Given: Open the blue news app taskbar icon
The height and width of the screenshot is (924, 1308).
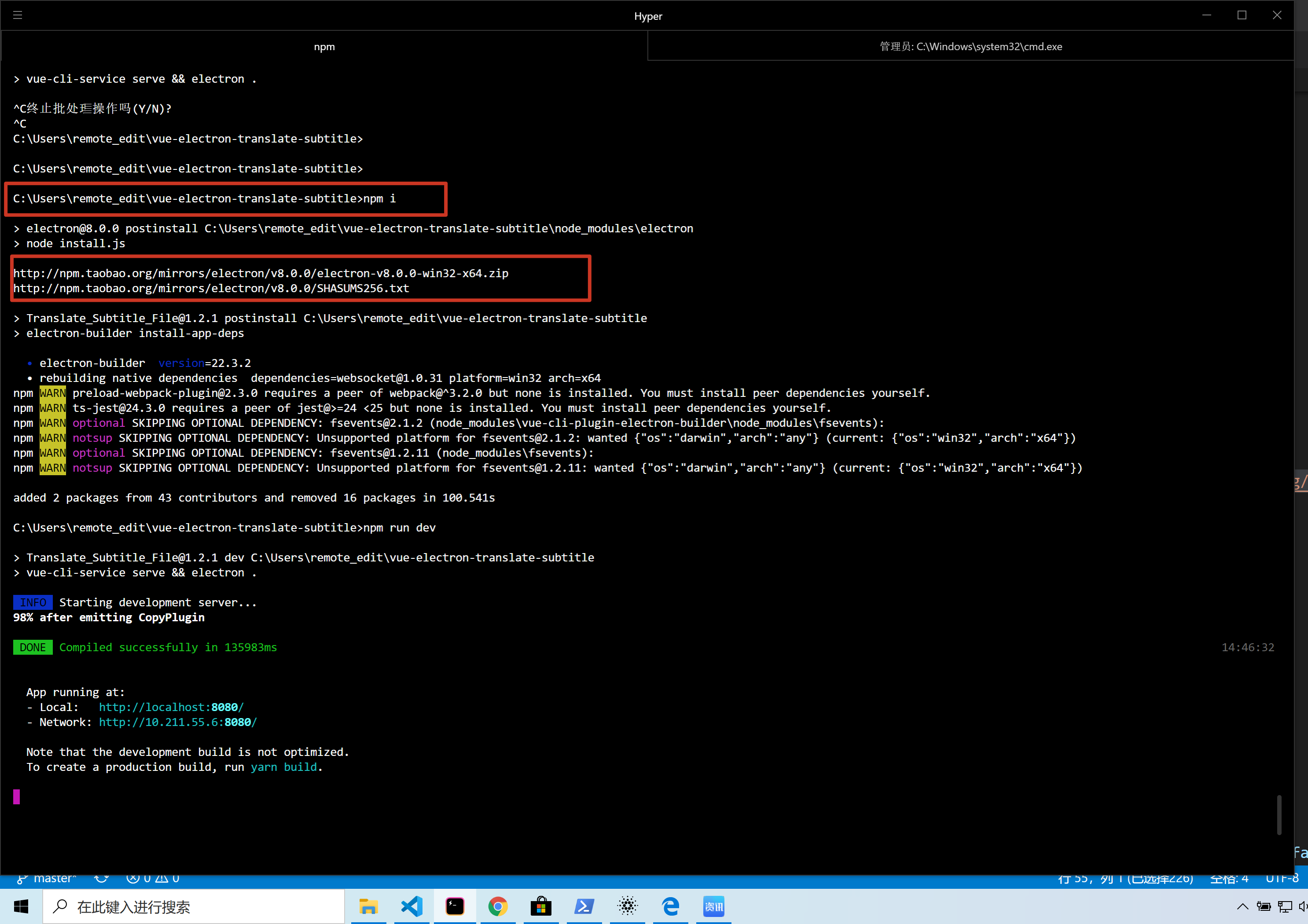Looking at the screenshot, I should [x=713, y=906].
